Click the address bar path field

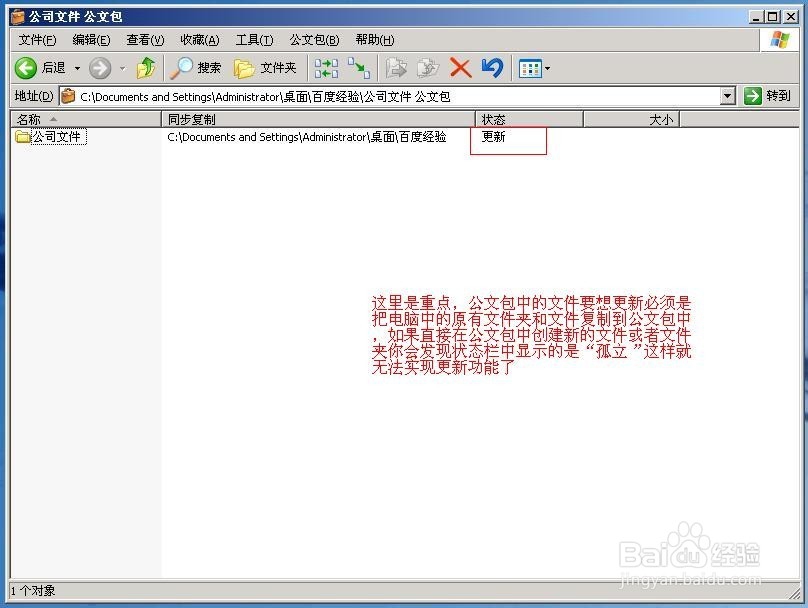point(392,96)
